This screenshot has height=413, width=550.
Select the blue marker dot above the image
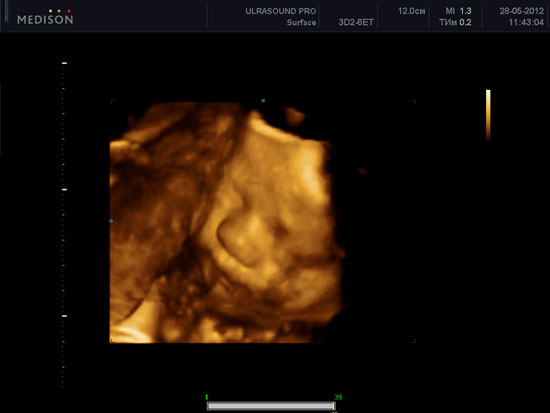[263, 101]
